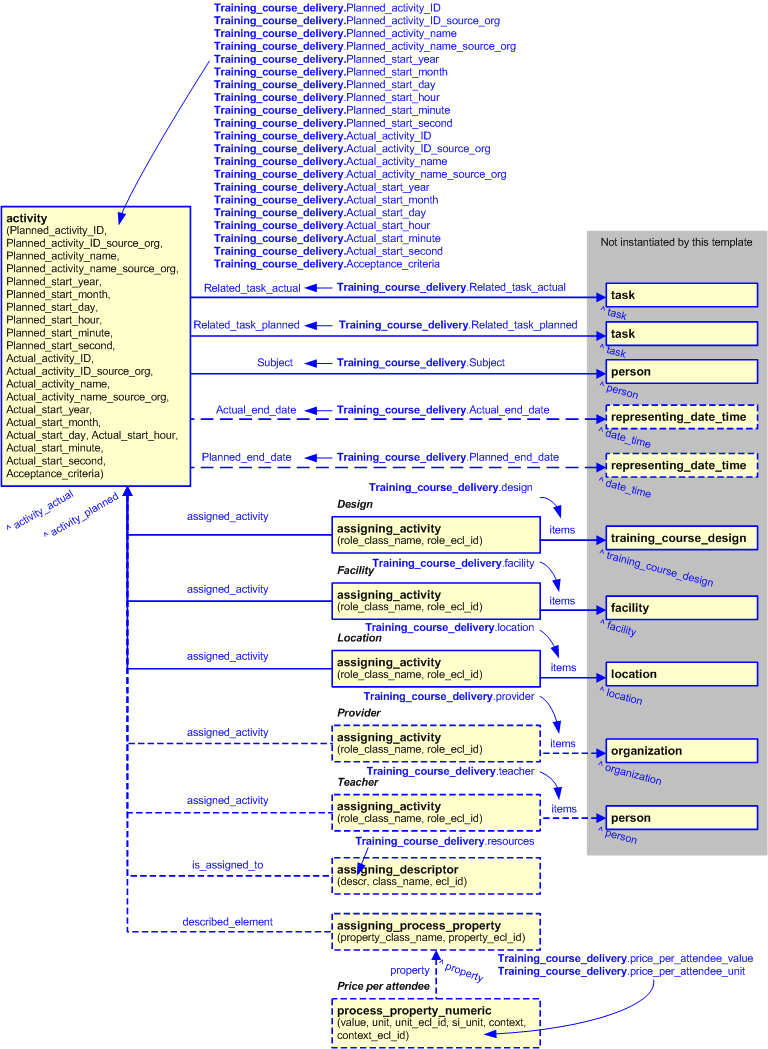768x1049 pixels.
Task: Click Training_course_delivery.teacher label
Action: click(x=450, y=771)
